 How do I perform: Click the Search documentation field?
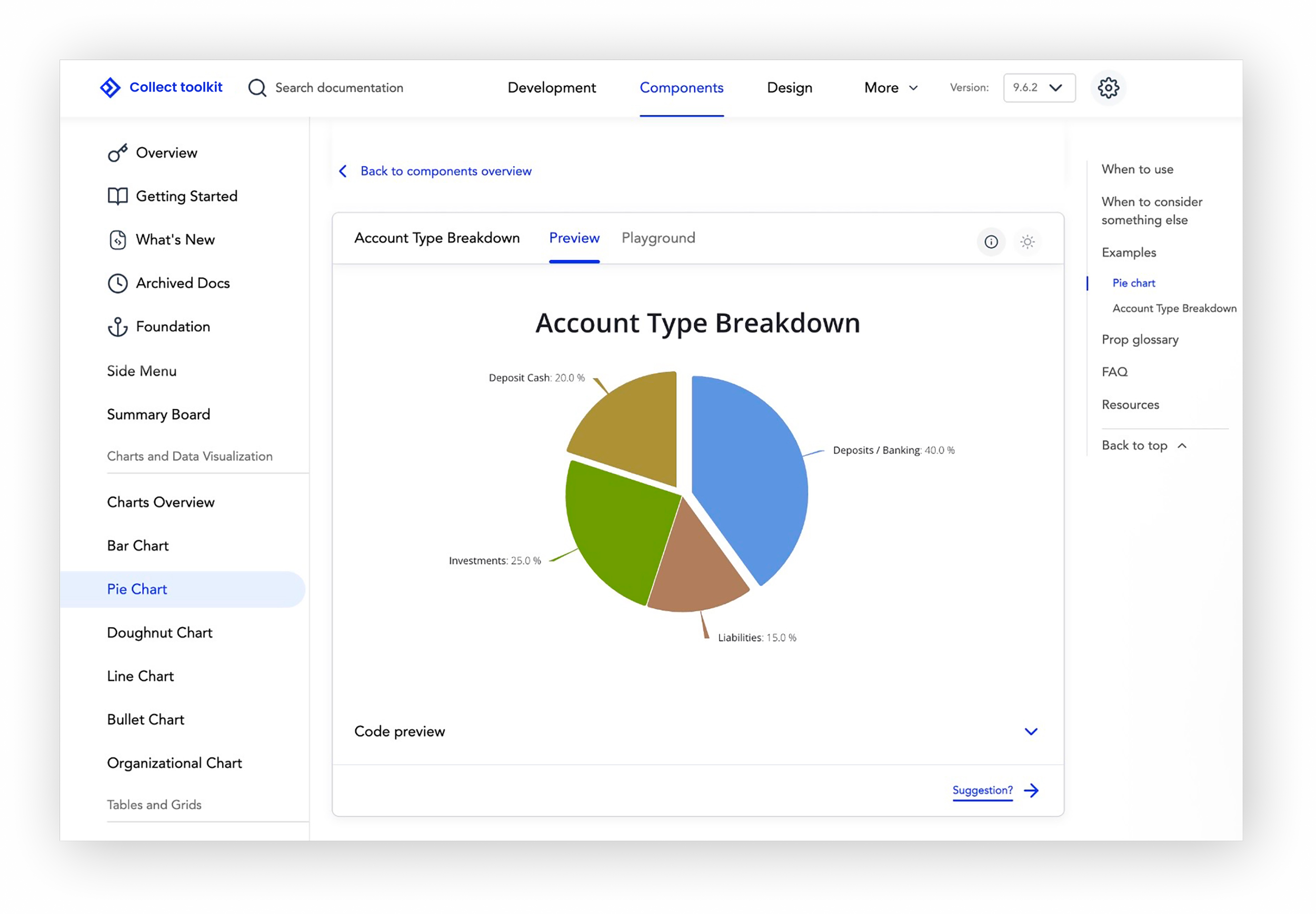point(338,88)
